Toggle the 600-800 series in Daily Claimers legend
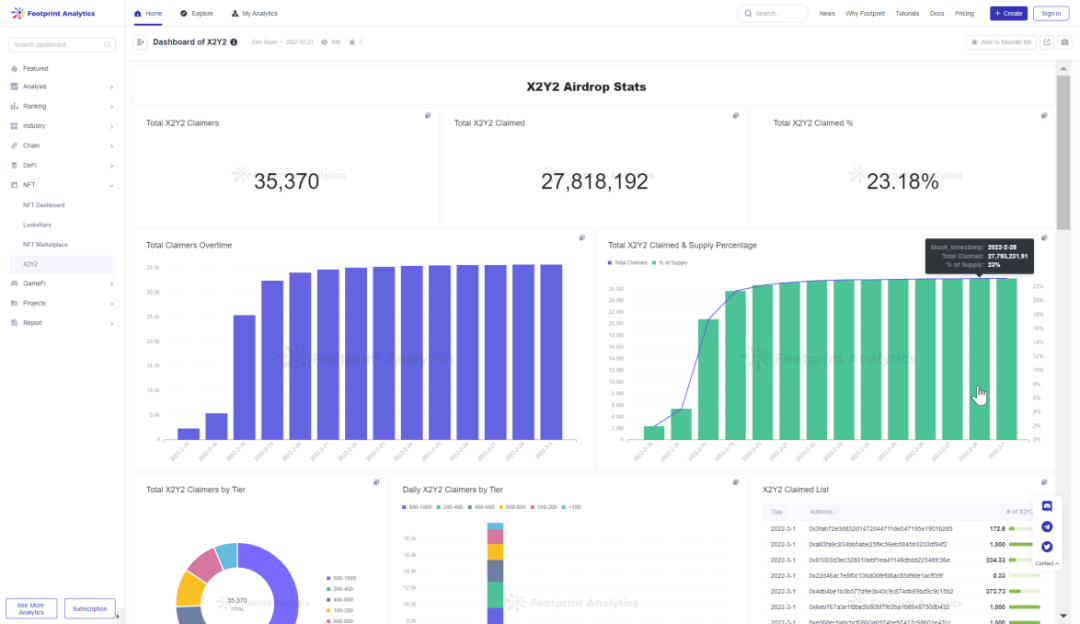 click(512, 507)
